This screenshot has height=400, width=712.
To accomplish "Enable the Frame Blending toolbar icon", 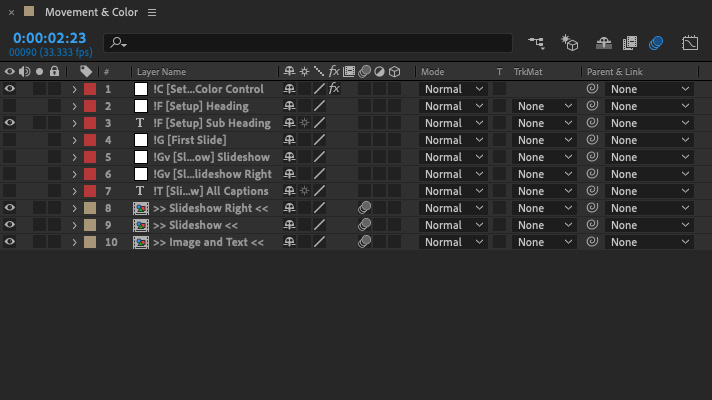I will point(630,43).
